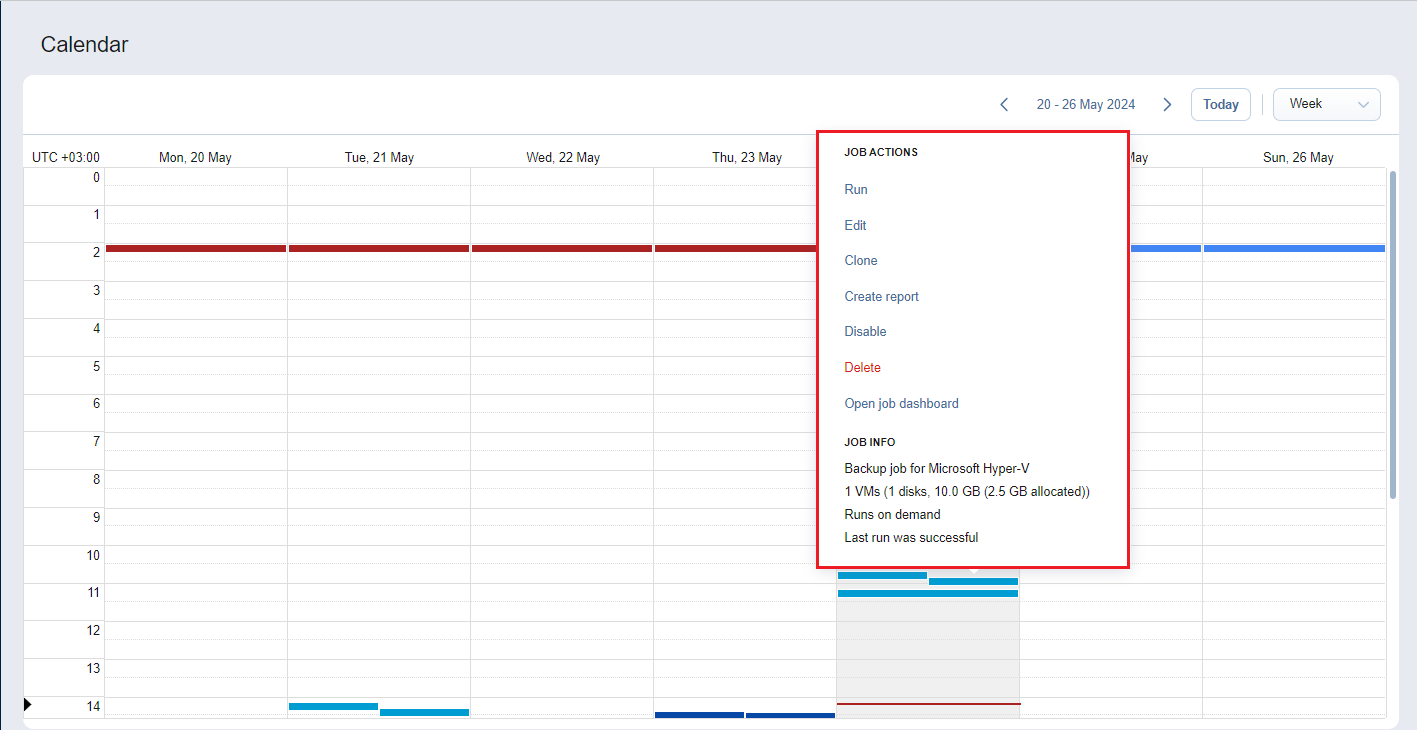Go to previous week using left chevron
The height and width of the screenshot is (730, 1417).
(x=1004, y=105)
